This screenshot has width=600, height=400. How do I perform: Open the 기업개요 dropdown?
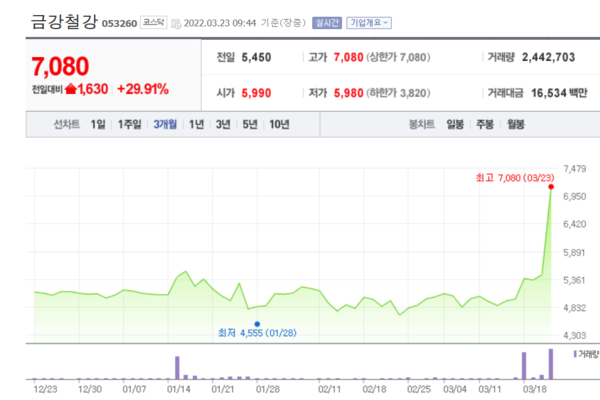click(x=369, y=23)
